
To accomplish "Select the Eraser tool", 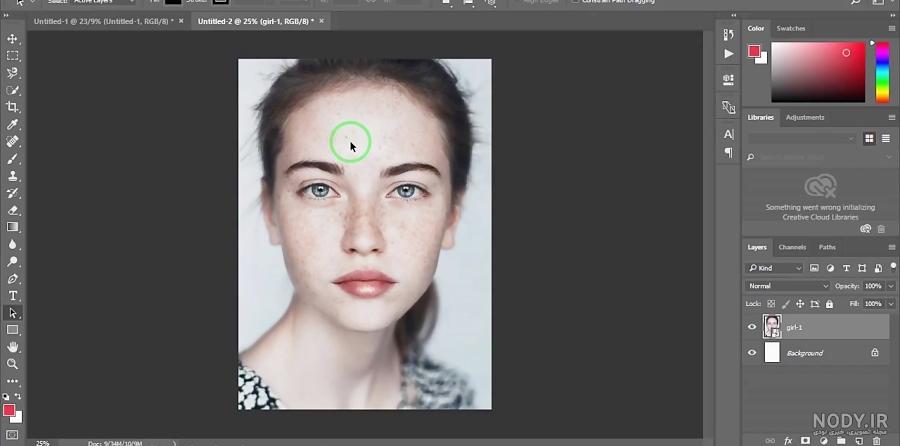I will click(12, 210).
